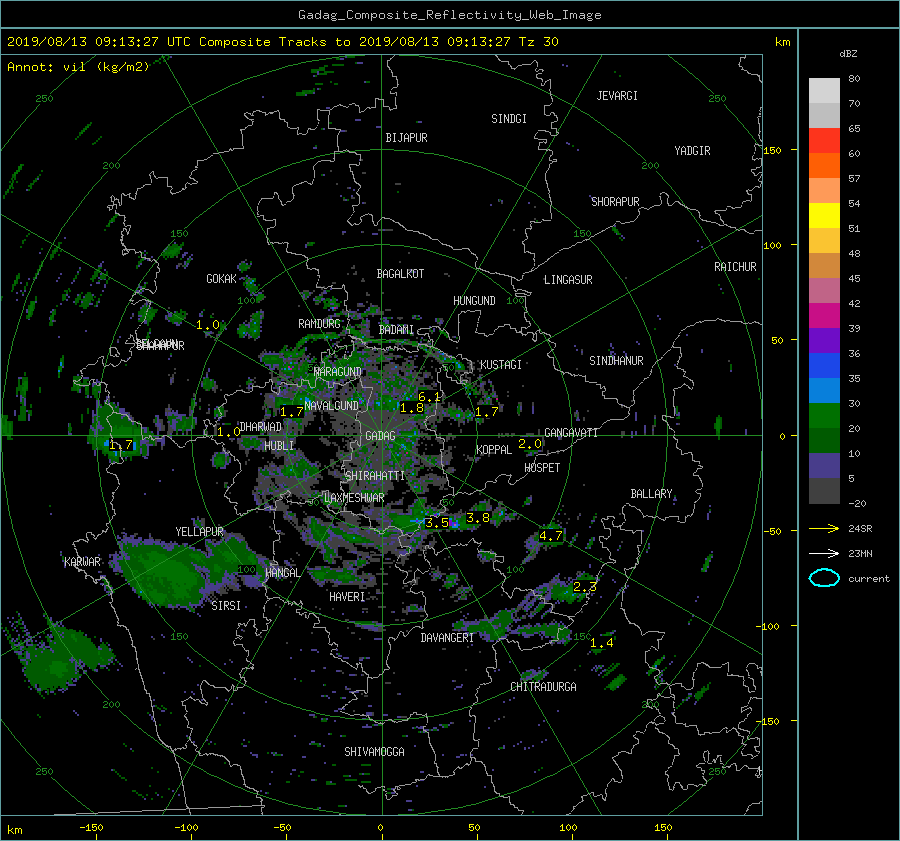Screen dimensions: 900x841
Task: Click the HUNGUND city label
Action: (x=474, y=301)
